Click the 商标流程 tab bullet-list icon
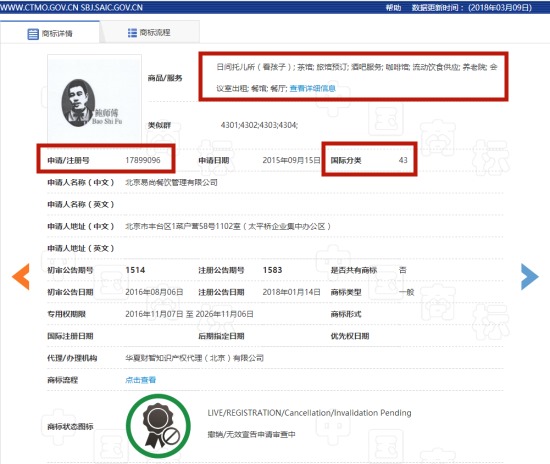The width and height of the screenshot is (550, 464). tap(132, 33)
